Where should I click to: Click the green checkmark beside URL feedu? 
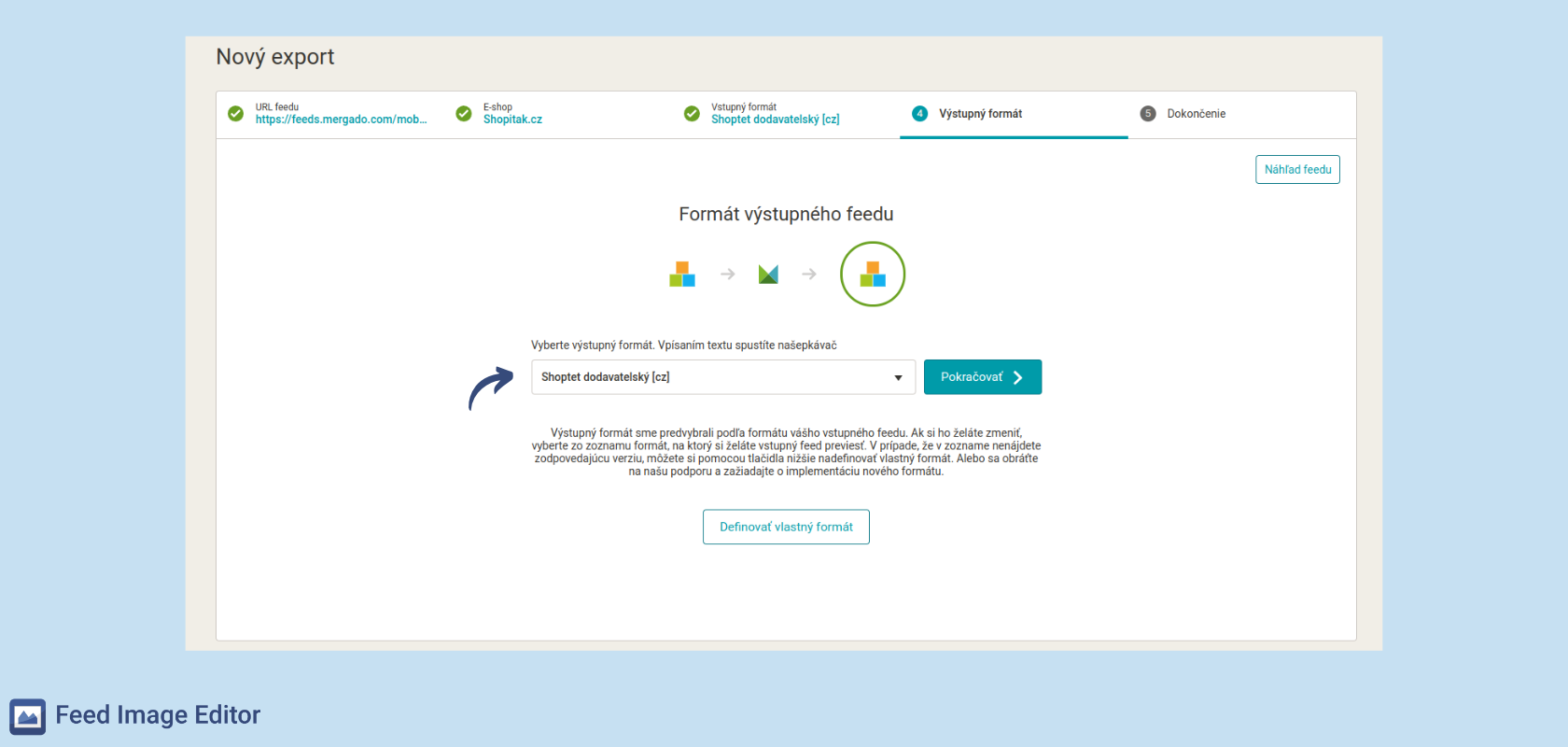(236, 114)
